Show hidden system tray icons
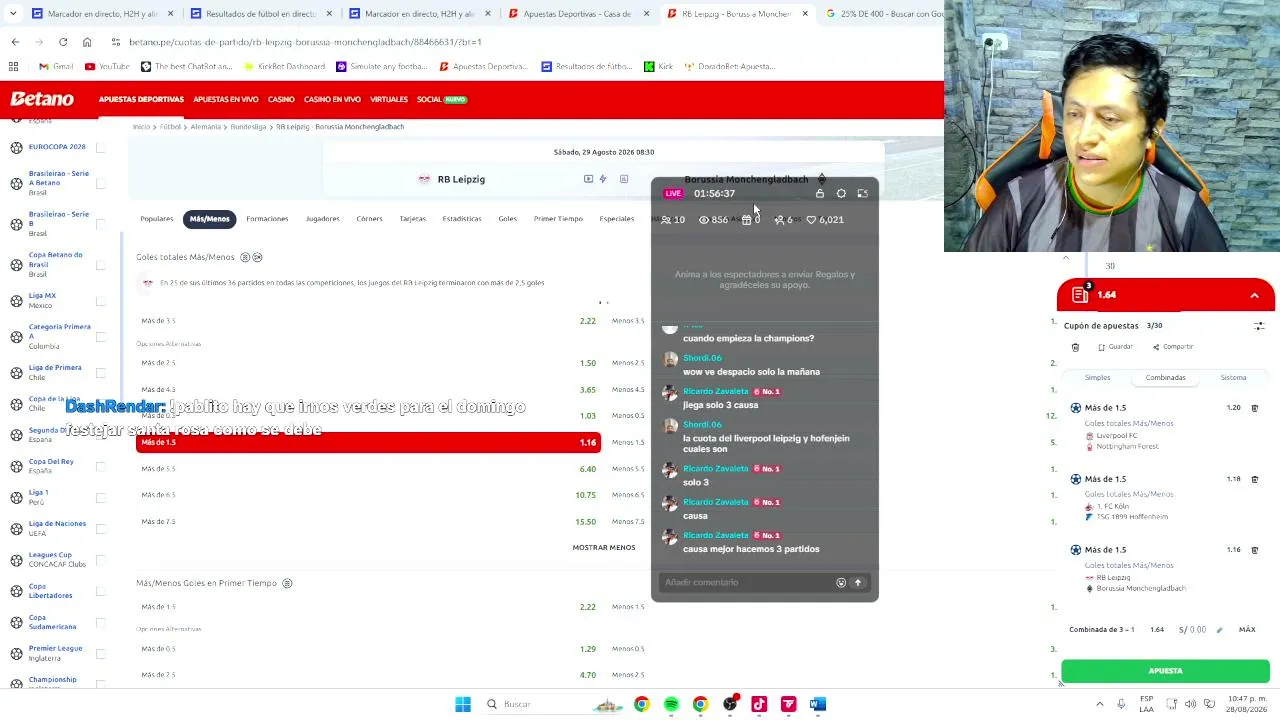 pyautogui.click(x=1100, y=704)
